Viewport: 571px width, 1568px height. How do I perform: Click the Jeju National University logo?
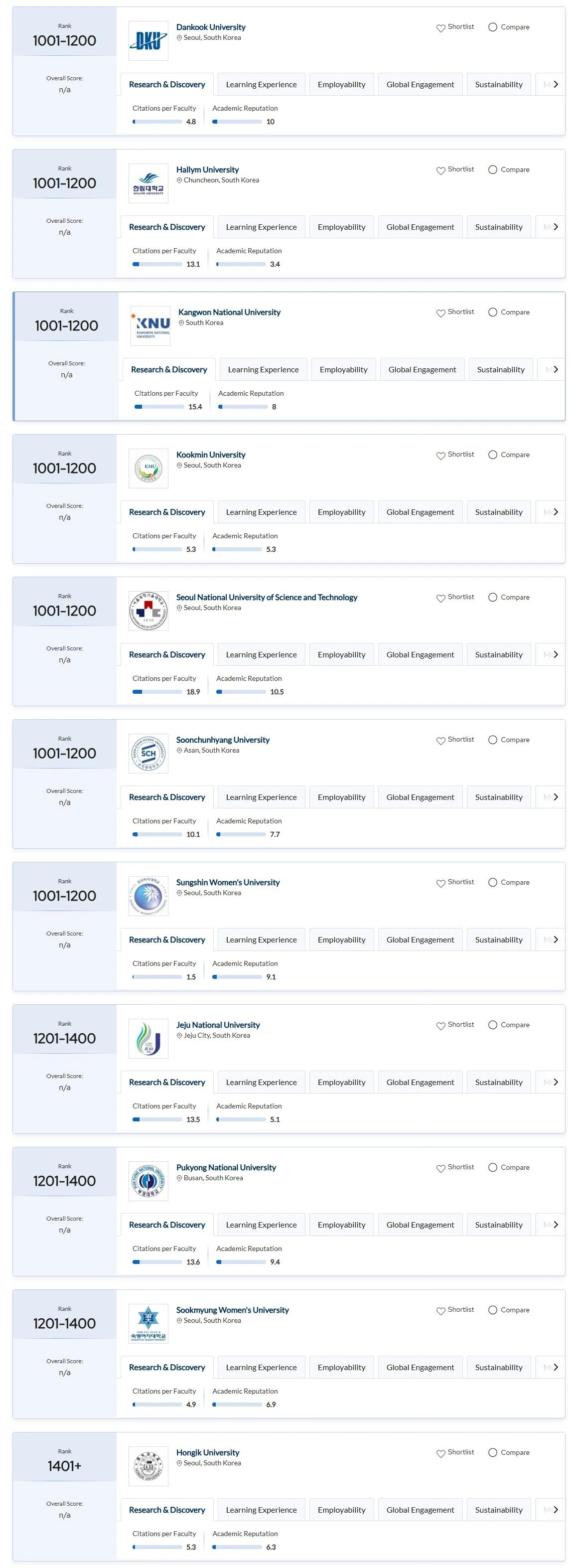(x=148, y=1038)
